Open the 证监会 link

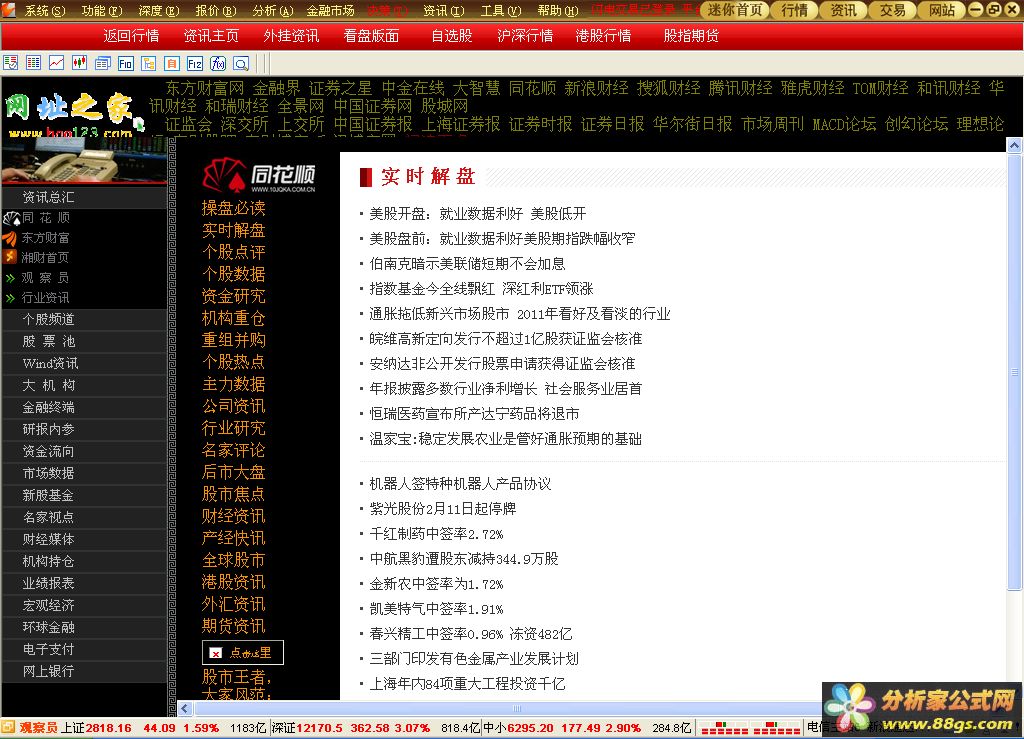[x=188, y=124]
